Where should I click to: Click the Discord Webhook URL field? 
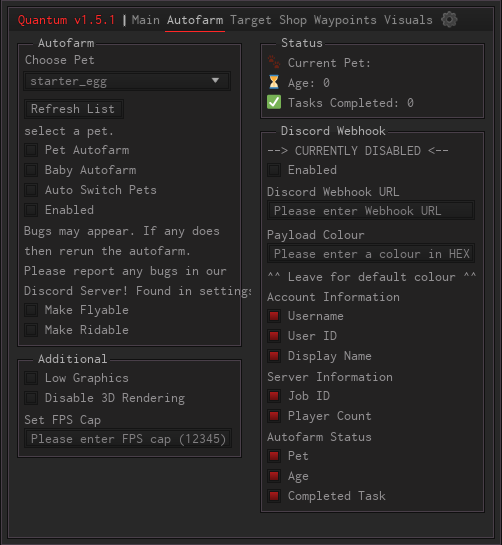(x=371, y=211)
